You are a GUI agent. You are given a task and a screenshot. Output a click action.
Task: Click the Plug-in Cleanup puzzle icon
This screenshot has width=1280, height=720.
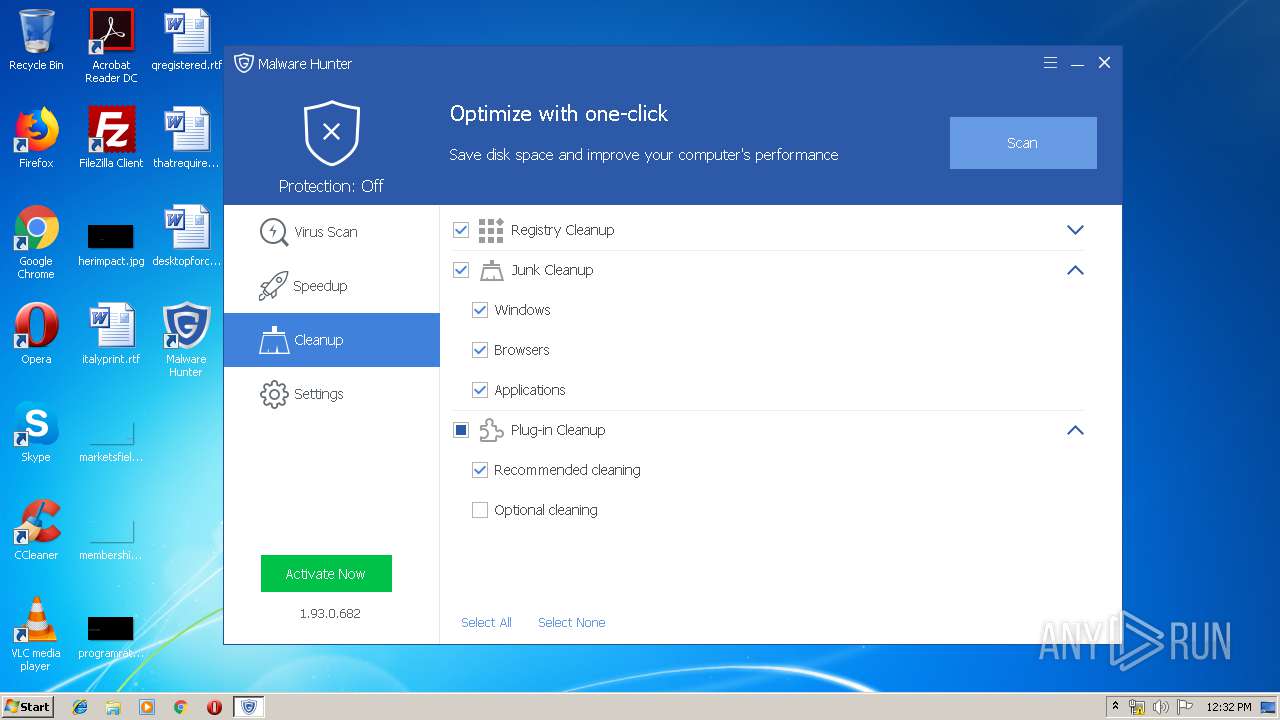point(491,430)
